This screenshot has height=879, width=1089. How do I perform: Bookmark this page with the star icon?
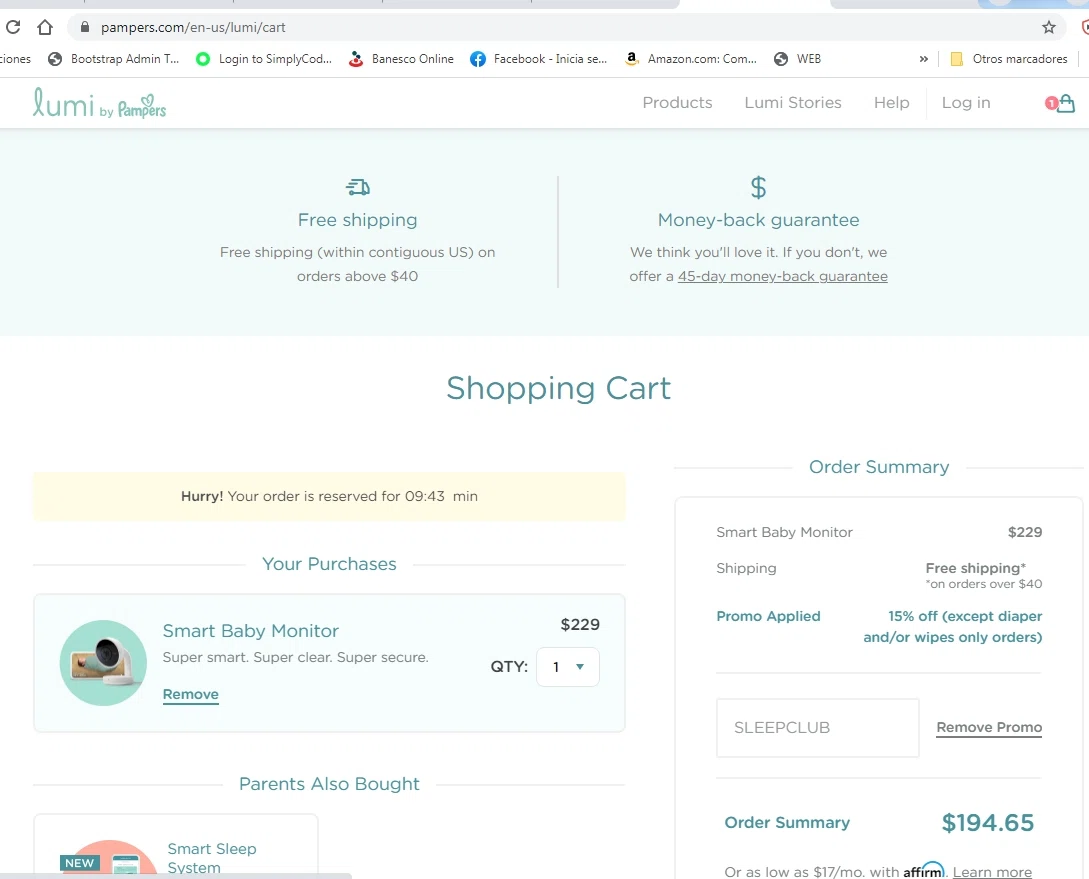point(1049,27)
